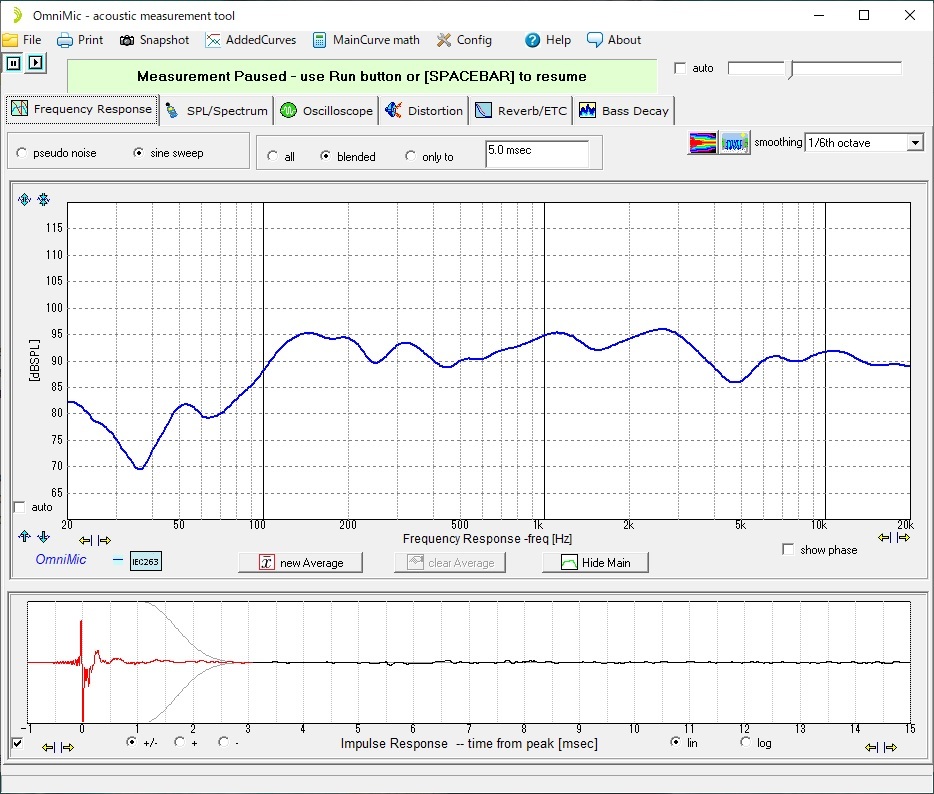The image size is (934, 794).
Task: Open the AddedCurves menu
Action: tap(251, 40)
